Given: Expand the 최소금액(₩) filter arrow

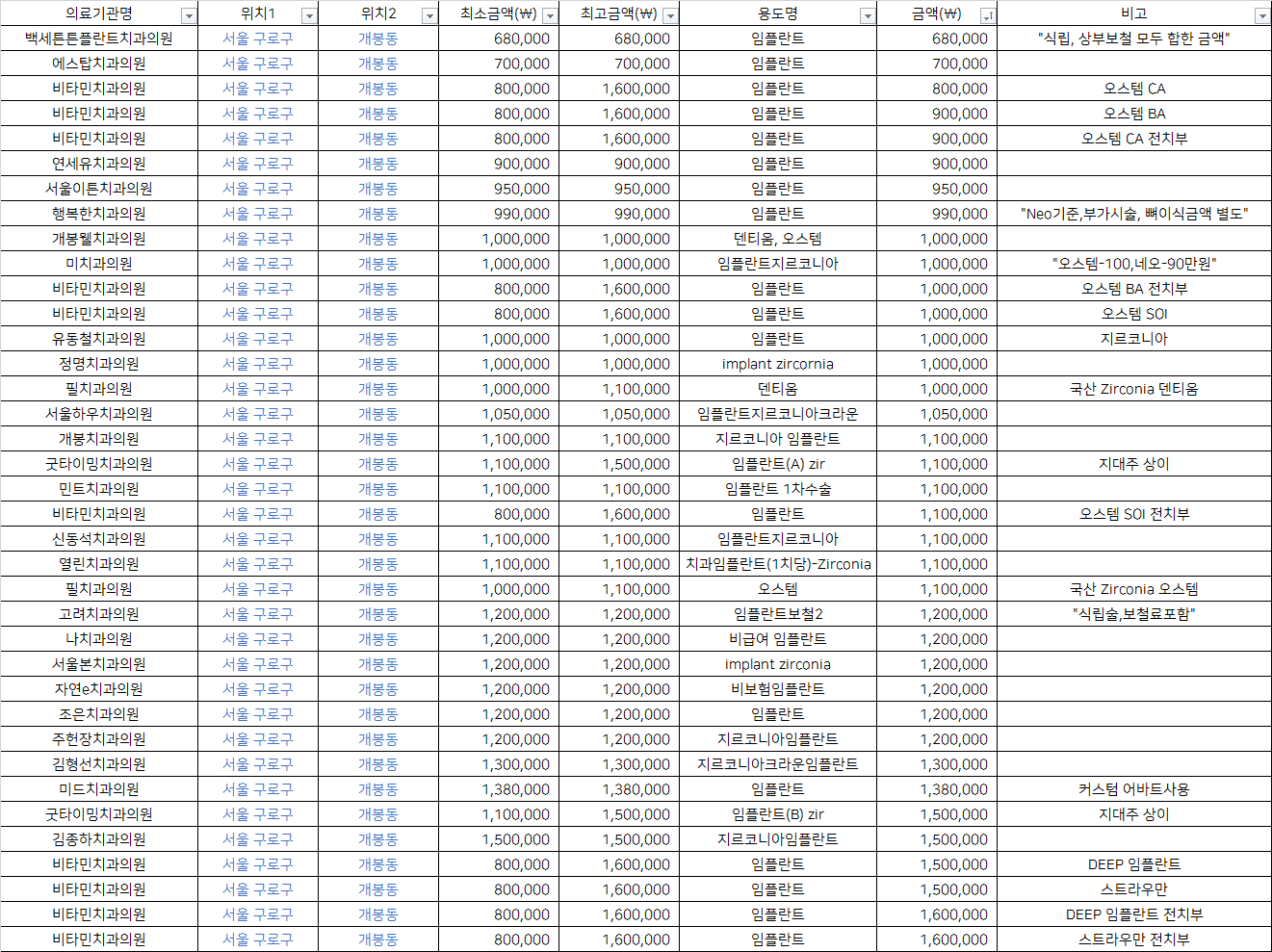Looking at the screenshot, I should point(550,15).
